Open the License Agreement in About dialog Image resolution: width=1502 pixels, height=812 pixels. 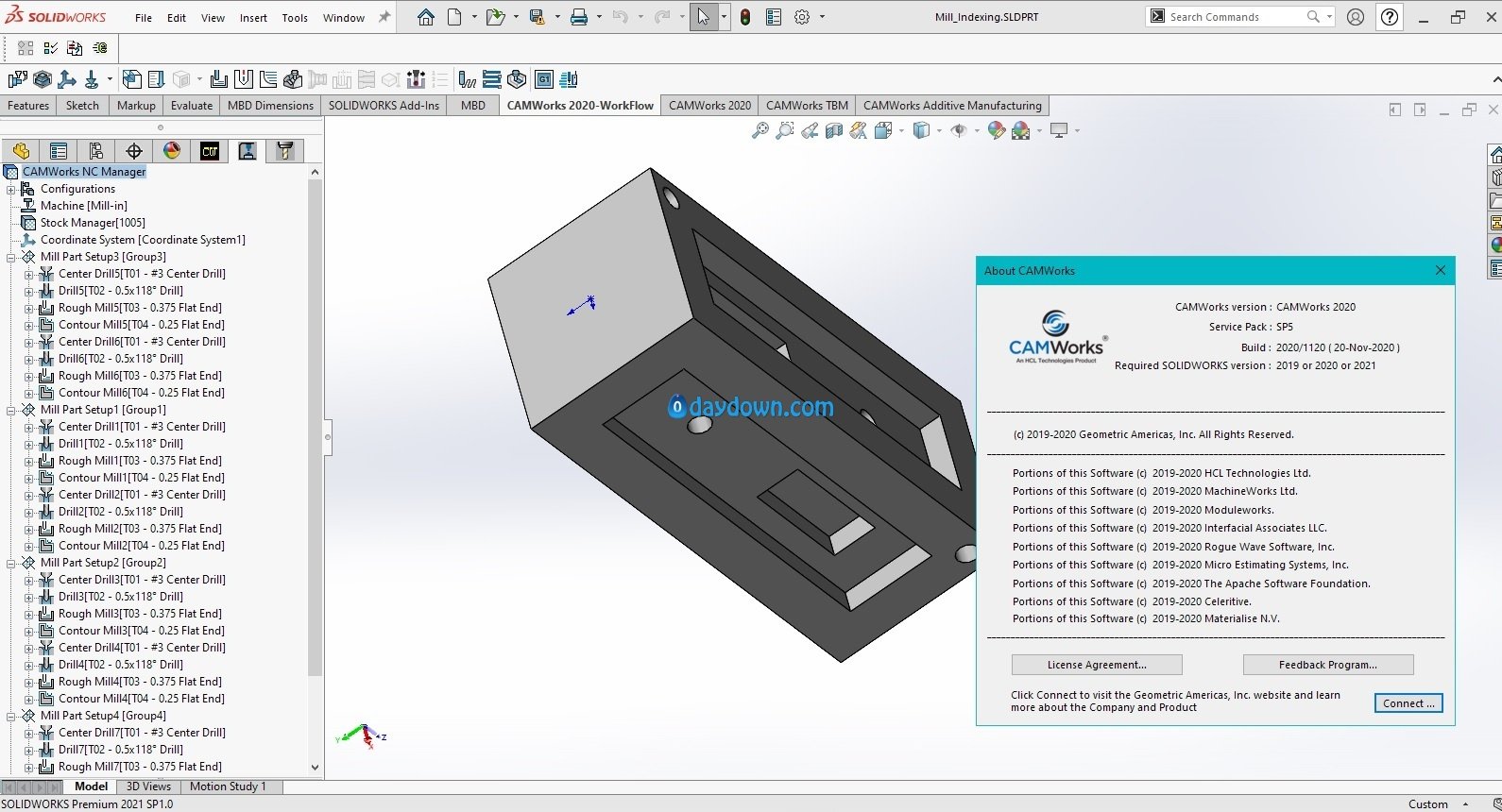[x=1097, y=665]
